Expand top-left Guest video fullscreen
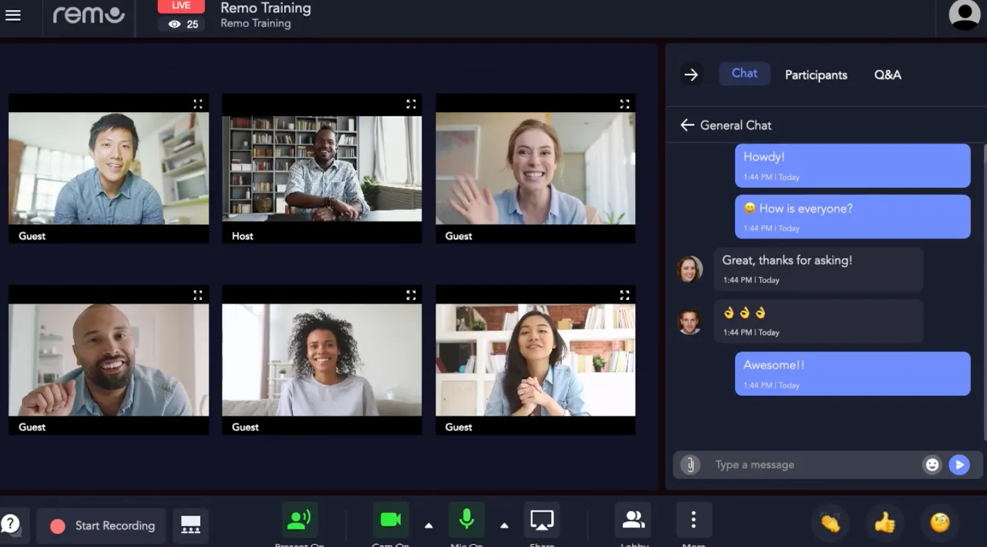 click(198, 104)
